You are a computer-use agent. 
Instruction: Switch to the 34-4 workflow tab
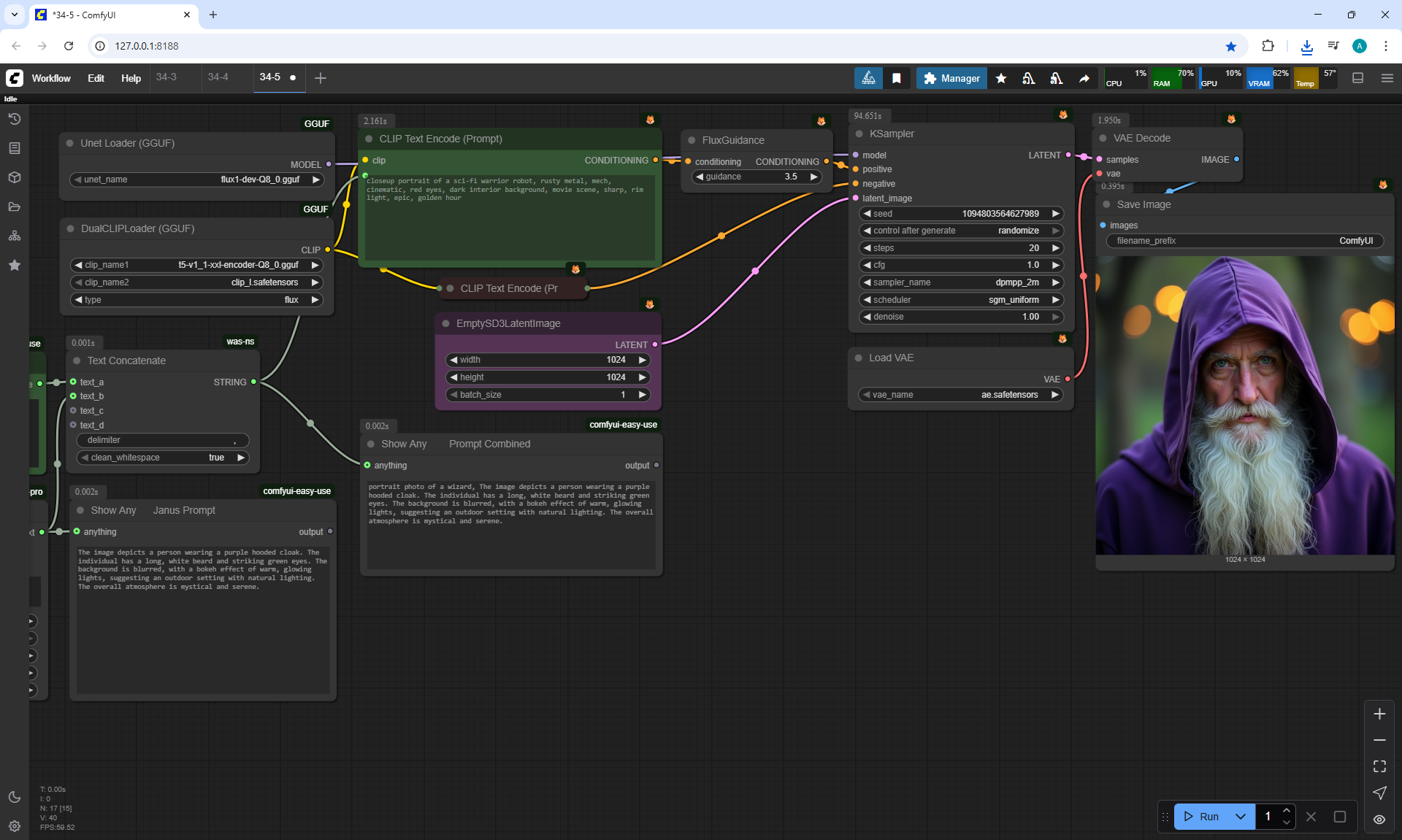218,77
